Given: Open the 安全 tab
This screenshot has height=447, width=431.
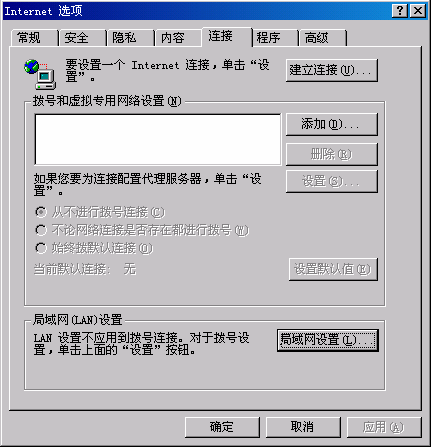Looking at the screenshot, I should click(x=82, y=37).
